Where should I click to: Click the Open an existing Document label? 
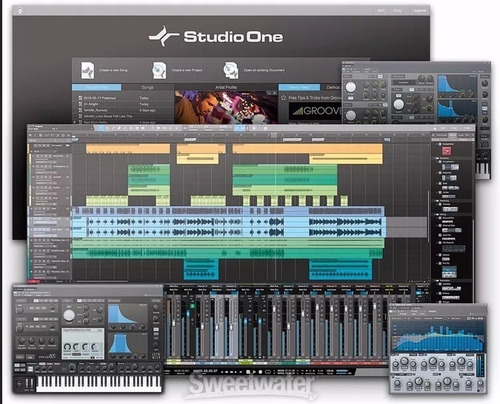click(x=264, y=70)
